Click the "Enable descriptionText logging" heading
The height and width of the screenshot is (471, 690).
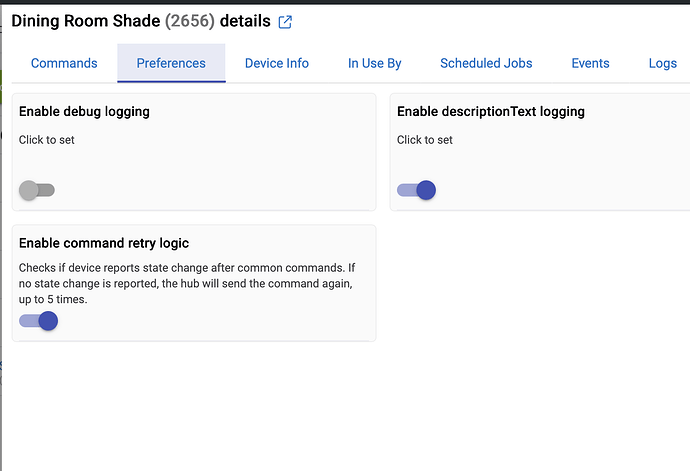pyautogui.click(x=490, y=112)
